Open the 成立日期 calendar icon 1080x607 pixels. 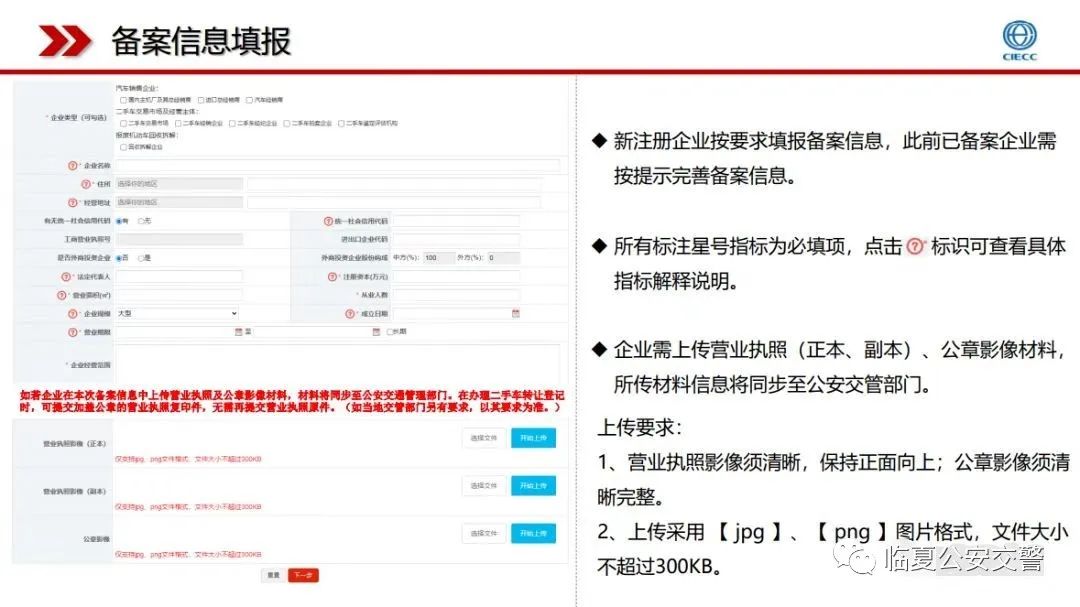516,313
